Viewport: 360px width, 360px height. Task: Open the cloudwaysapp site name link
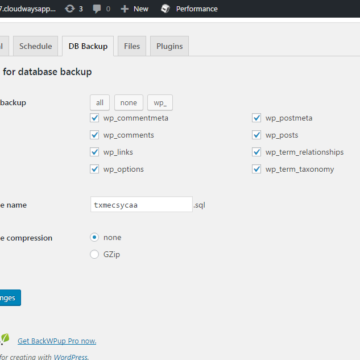(x=28, y=9)
